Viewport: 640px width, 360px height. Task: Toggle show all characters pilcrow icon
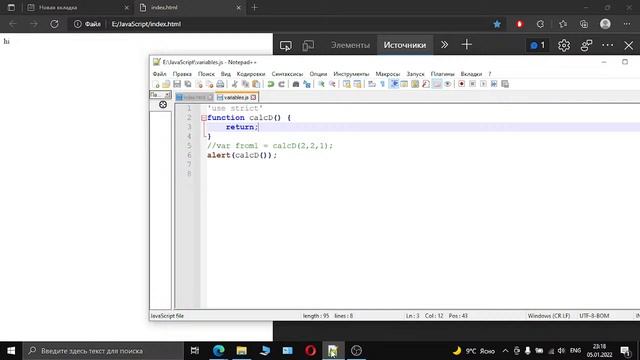[x=382, y=84]
